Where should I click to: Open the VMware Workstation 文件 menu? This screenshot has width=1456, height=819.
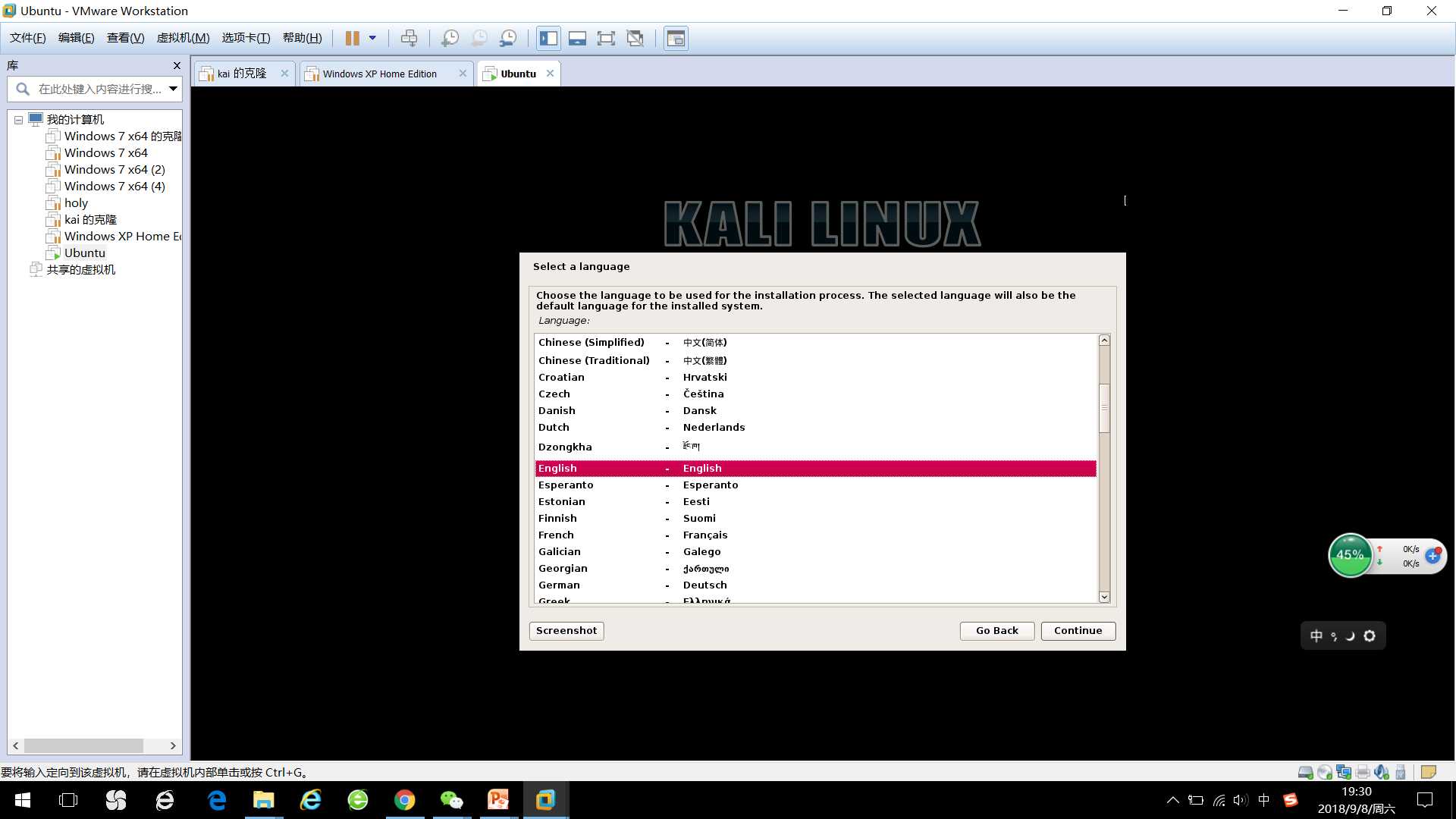[27, 38]
